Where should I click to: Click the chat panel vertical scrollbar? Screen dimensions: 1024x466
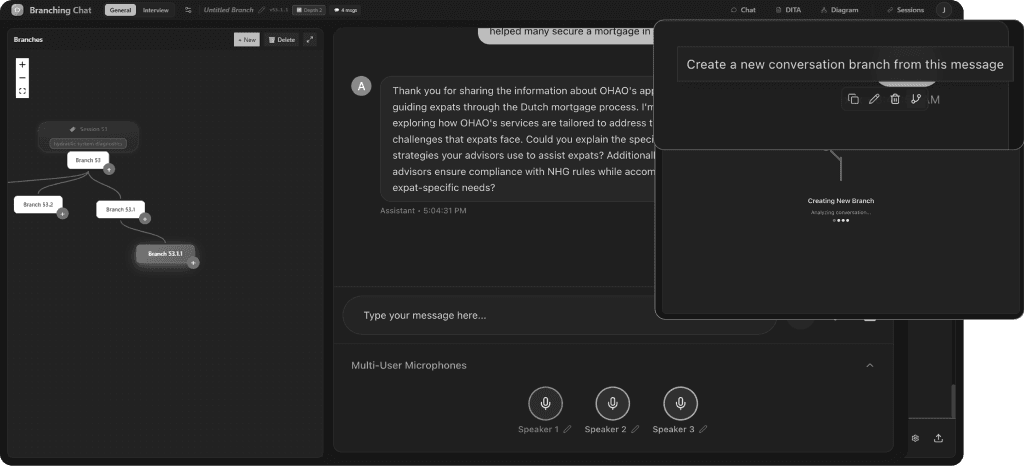[x=952, y=402]
